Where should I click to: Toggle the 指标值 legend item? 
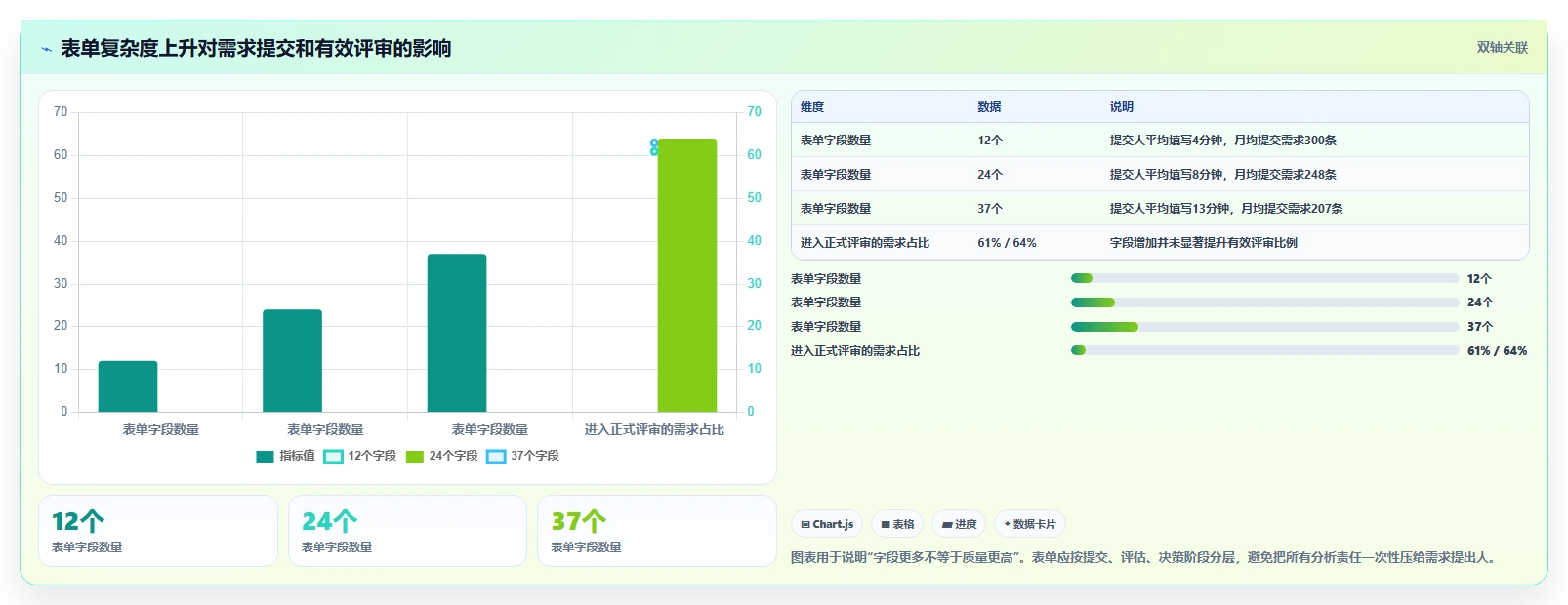(x=285, y=456)
